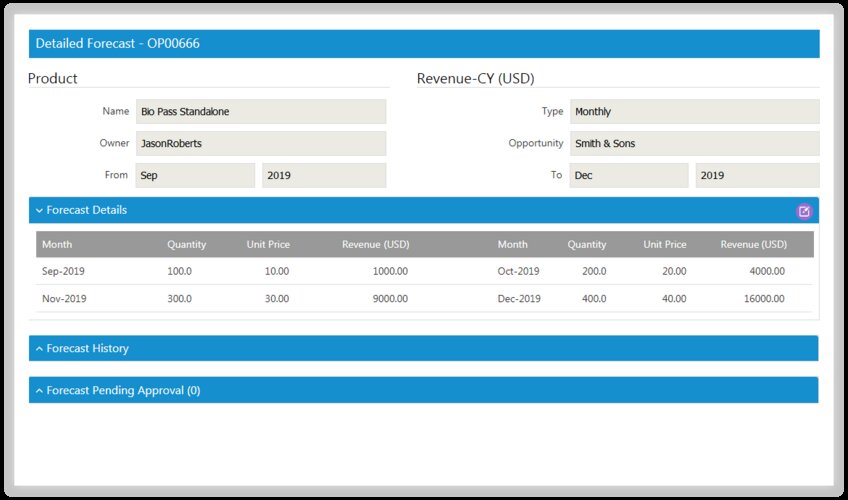Click the Owner field JasonRoberts

tap(261, 143)
